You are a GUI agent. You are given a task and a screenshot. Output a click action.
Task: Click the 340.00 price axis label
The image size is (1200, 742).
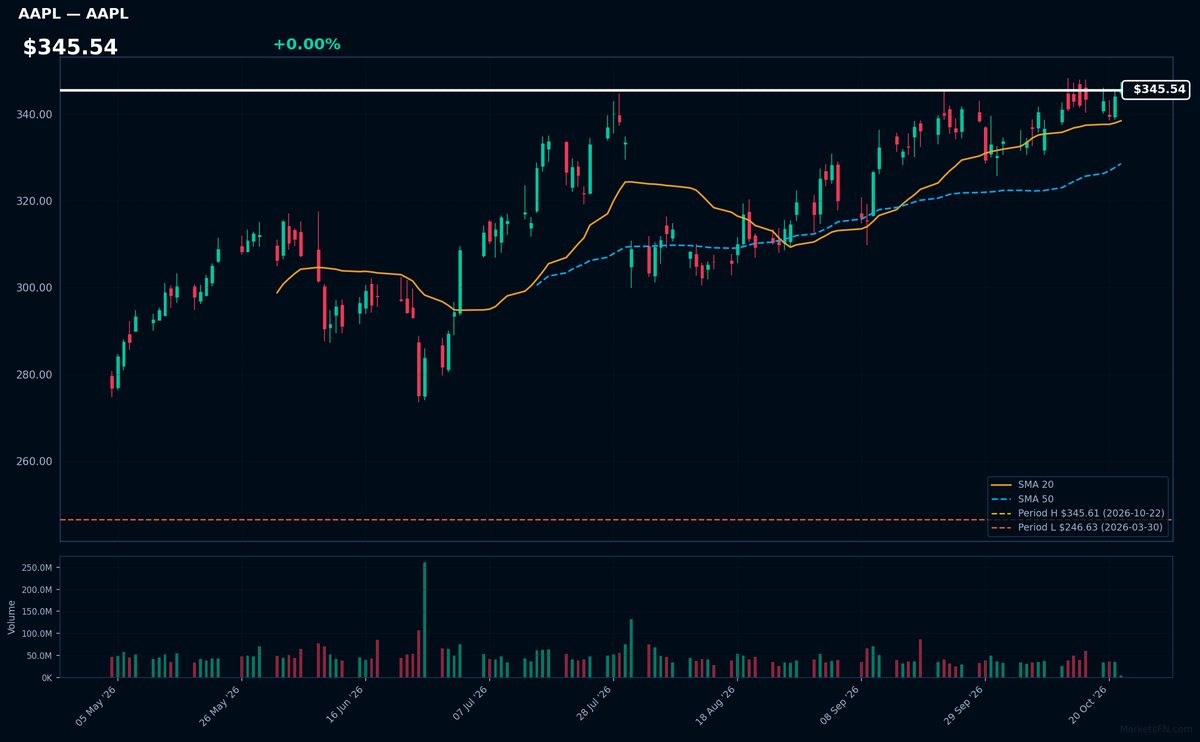click(35, 115)
